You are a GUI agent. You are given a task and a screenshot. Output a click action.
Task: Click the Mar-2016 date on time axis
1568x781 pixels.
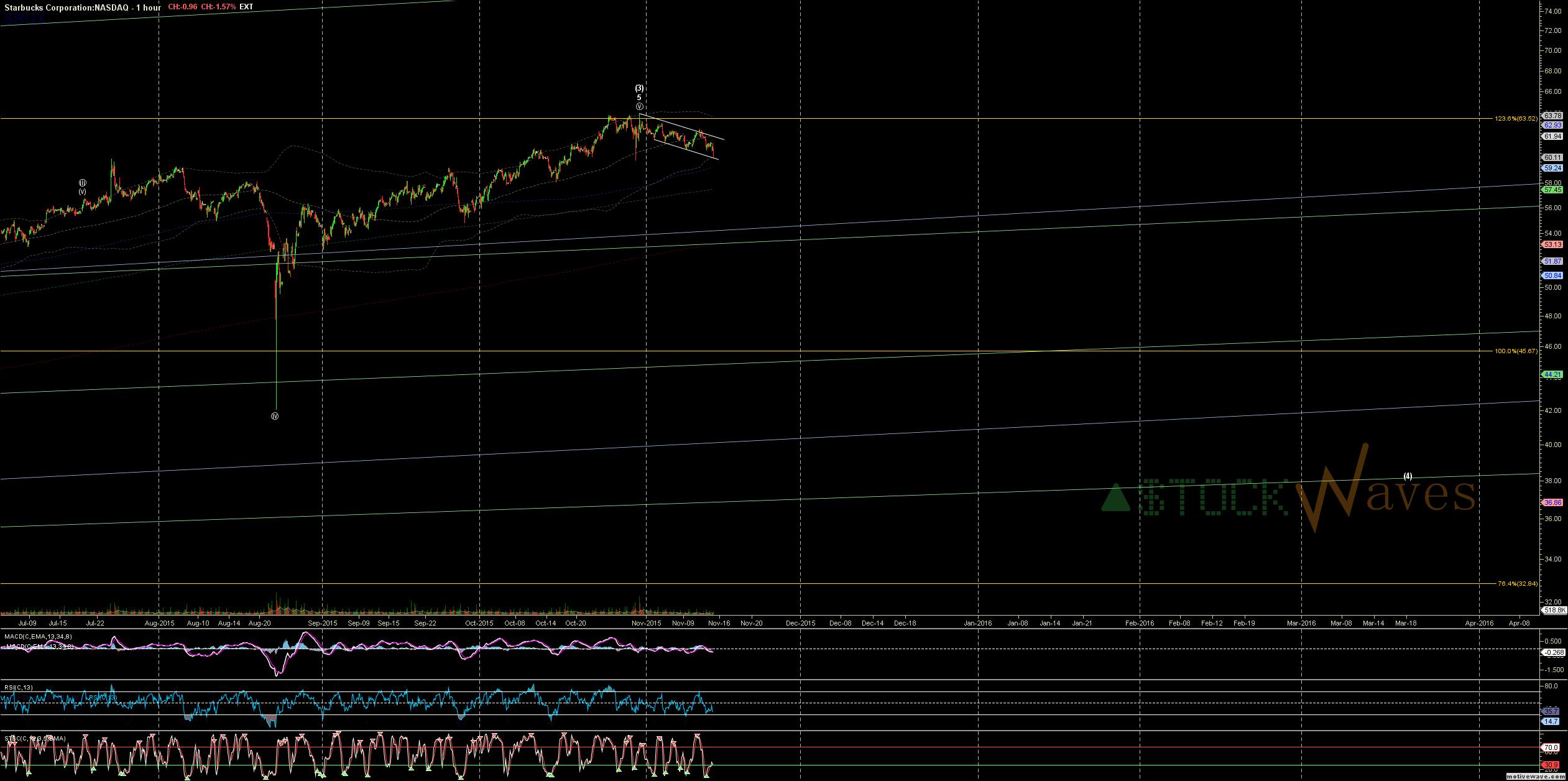[1301, 623]
